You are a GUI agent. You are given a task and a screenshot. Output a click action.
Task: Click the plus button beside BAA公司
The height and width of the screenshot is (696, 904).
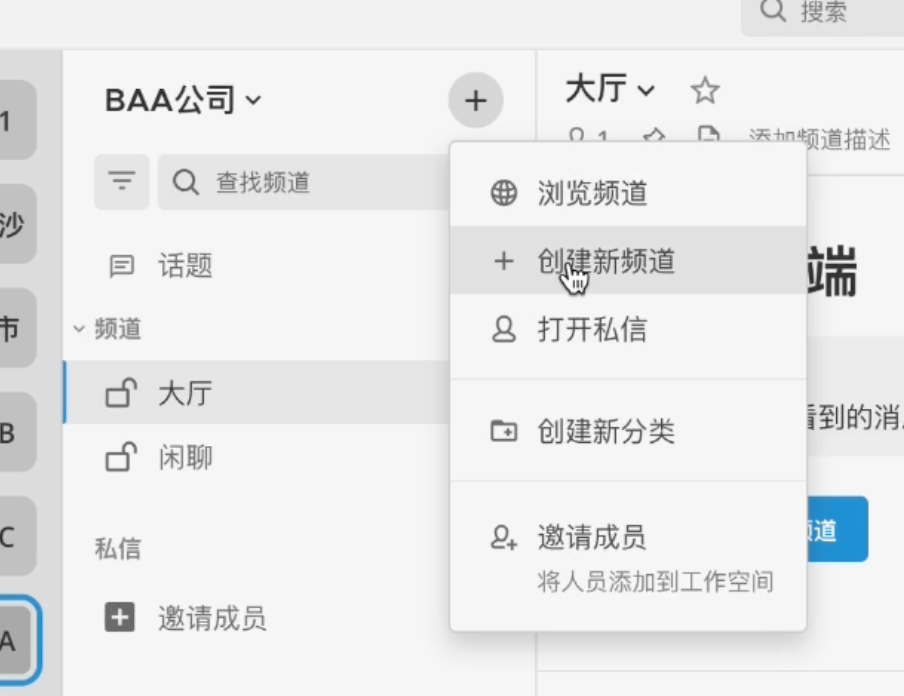coord(475,100)
